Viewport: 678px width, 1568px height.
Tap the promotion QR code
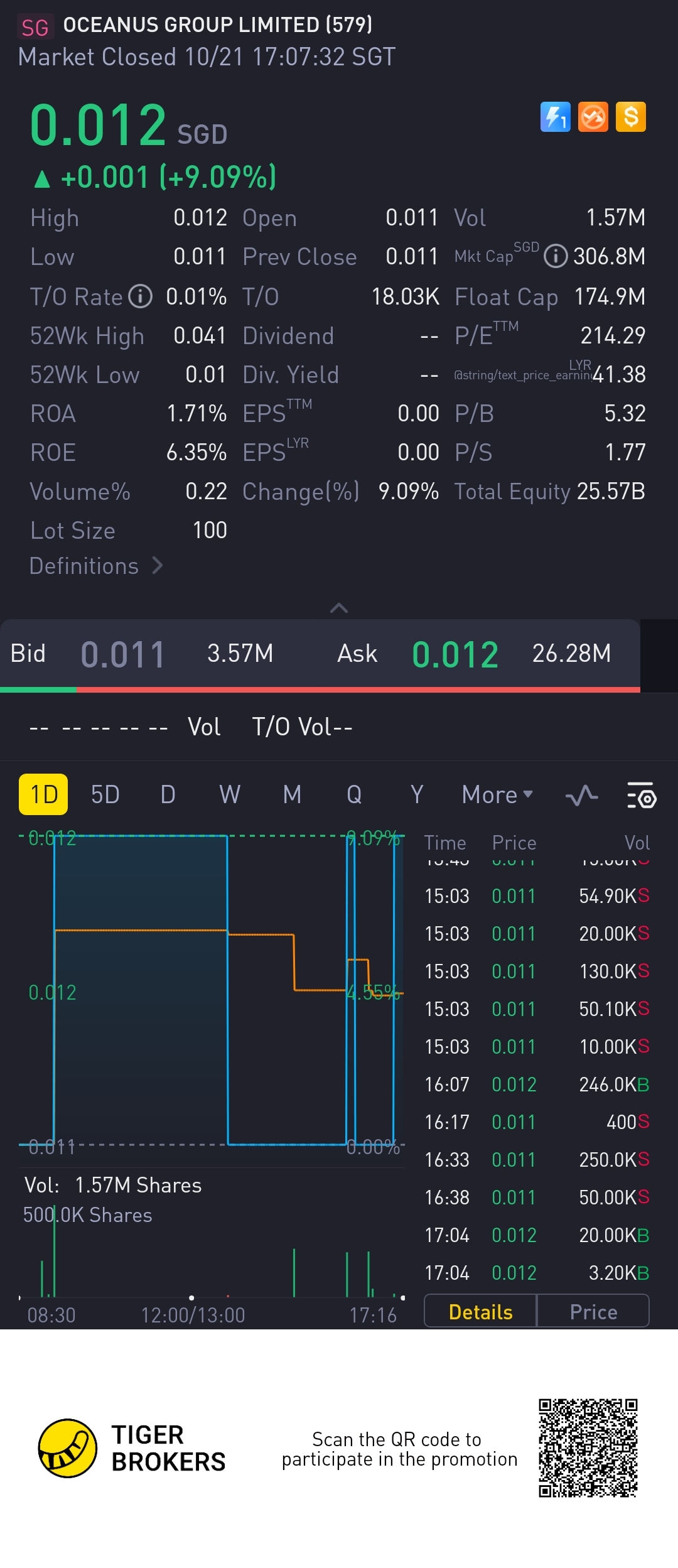pyautogui.click(x=588, y=1448)
